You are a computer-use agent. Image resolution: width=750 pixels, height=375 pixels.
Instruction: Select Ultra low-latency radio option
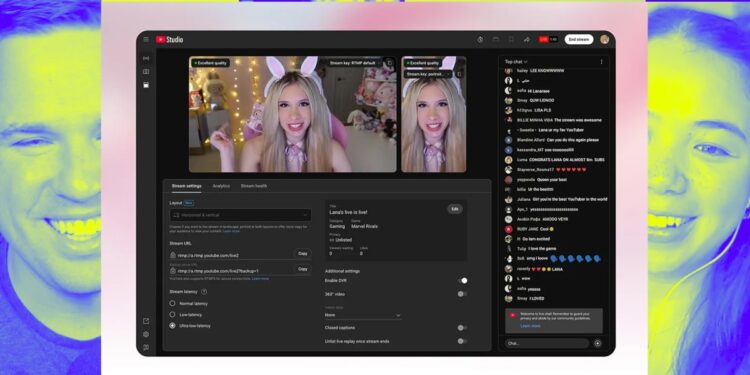[172, 325]
